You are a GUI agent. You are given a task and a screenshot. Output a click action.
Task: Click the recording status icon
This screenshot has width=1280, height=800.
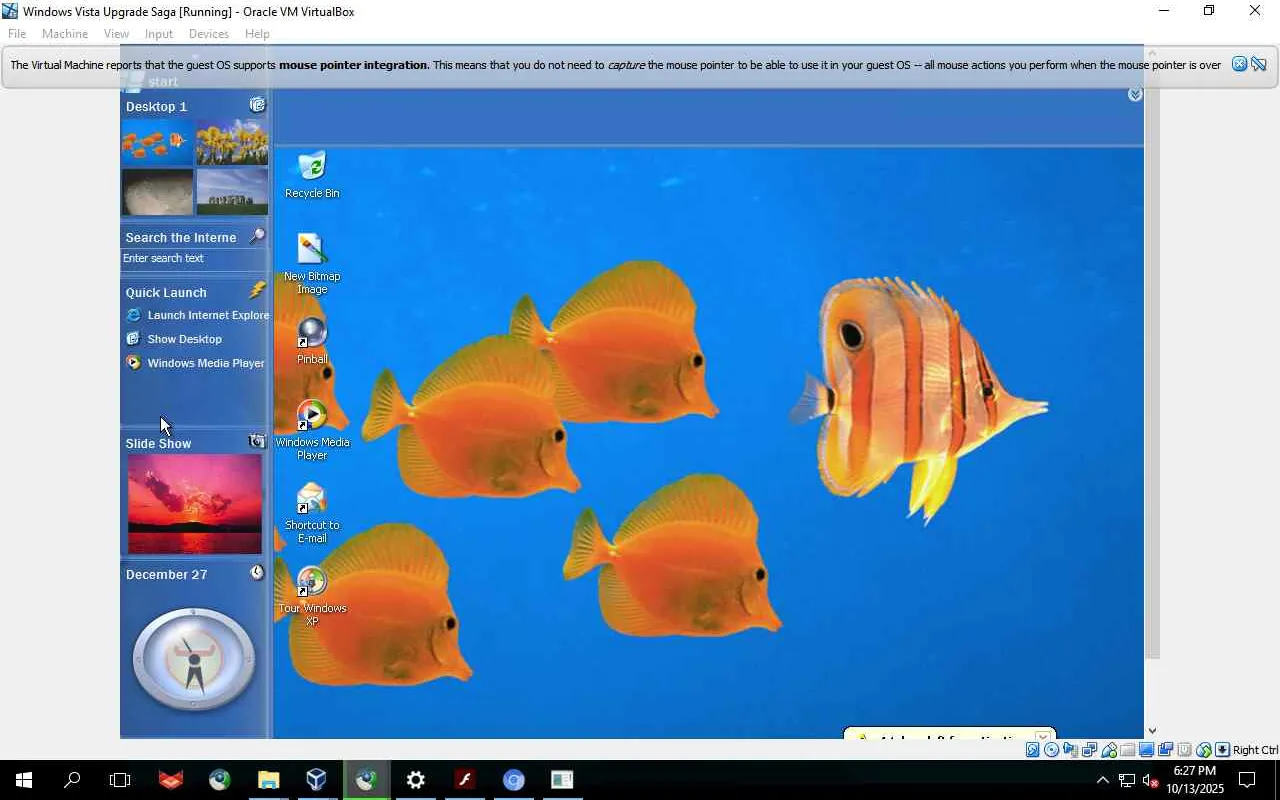click(x=1166, y=750)
